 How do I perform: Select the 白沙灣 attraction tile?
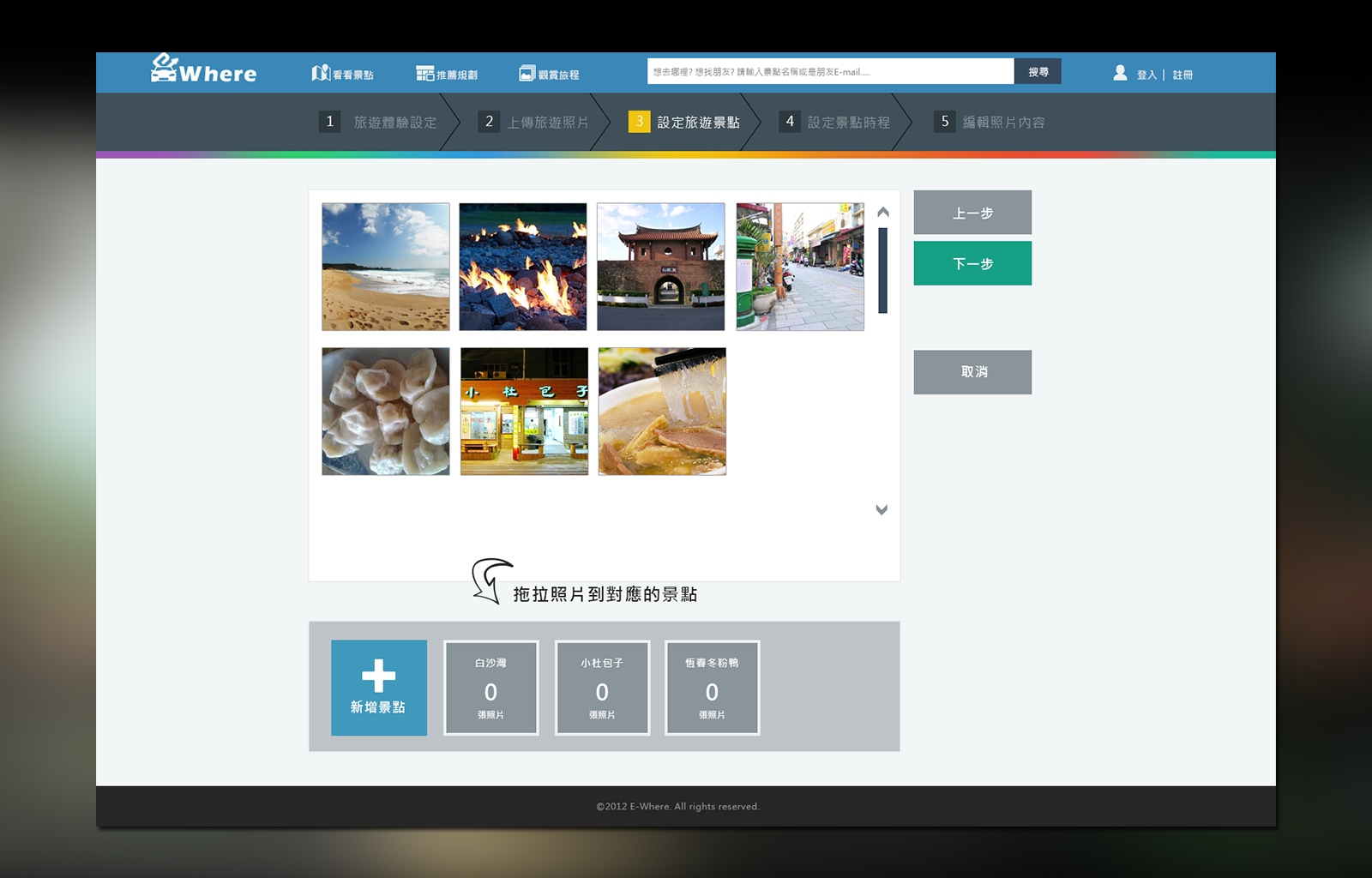[x=490, y=688]
